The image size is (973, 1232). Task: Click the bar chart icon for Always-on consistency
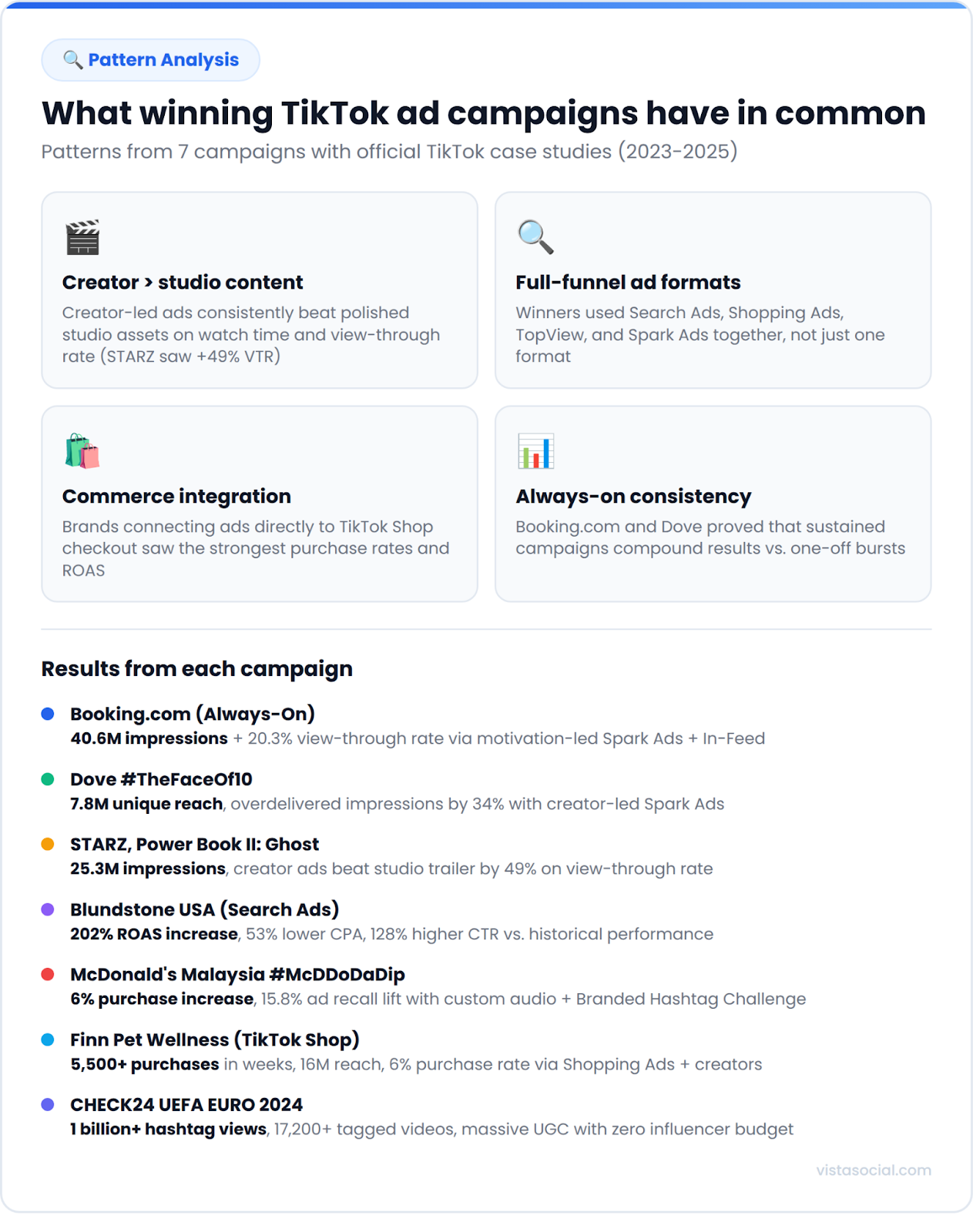tap(535, 451)
